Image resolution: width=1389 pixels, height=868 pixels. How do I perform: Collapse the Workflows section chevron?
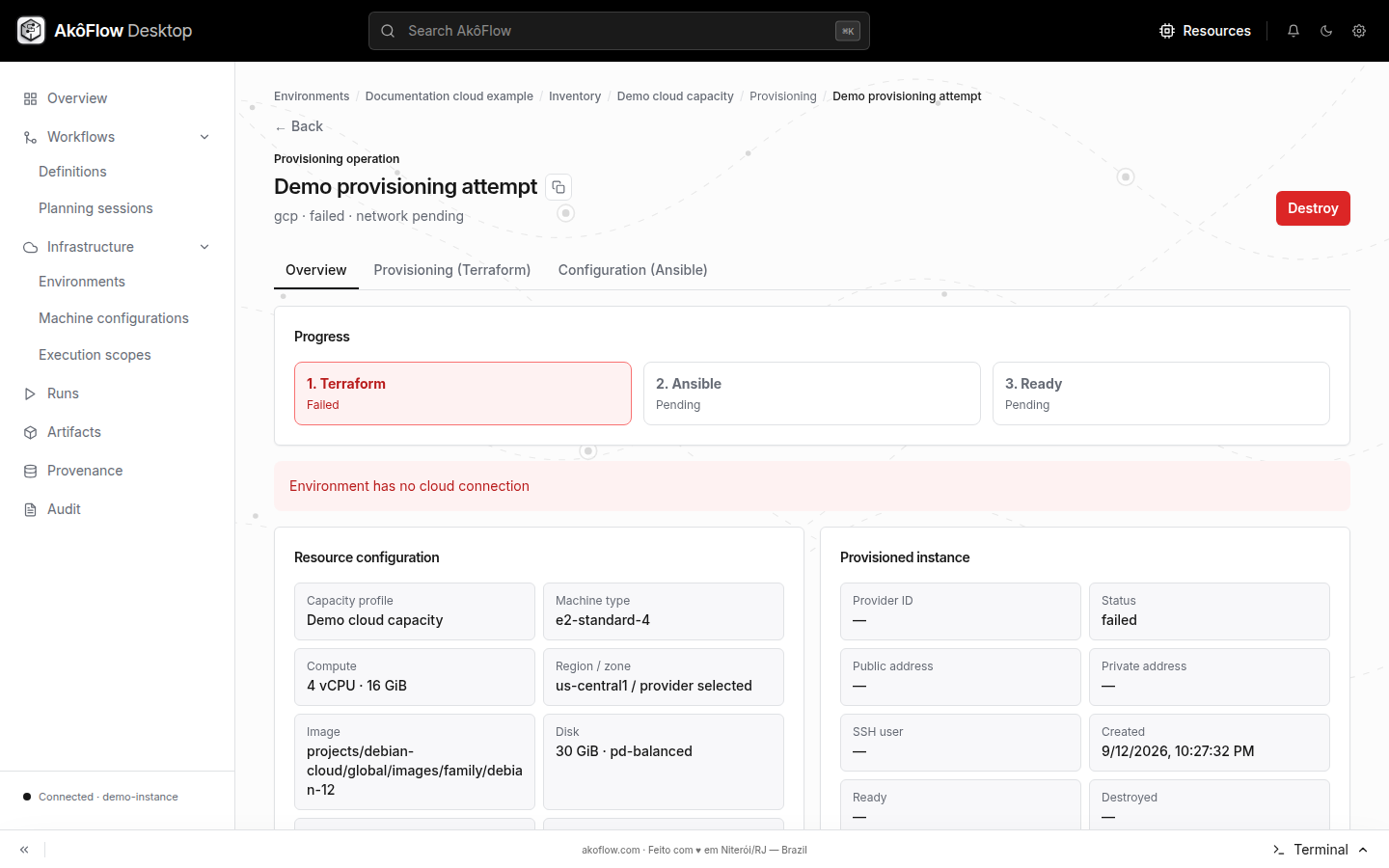coord(204,137)
